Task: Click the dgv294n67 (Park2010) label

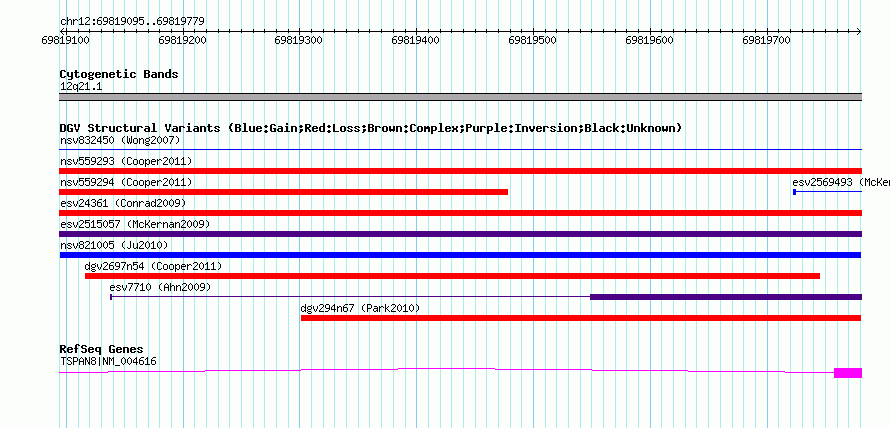Action: [x=360, y=308]
